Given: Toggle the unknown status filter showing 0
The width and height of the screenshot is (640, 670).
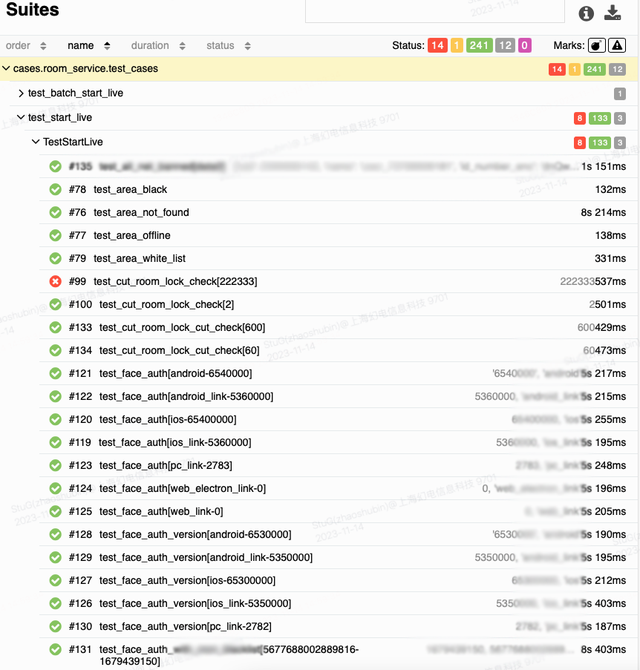Looking at the screenshot, I should coord(524,45).
